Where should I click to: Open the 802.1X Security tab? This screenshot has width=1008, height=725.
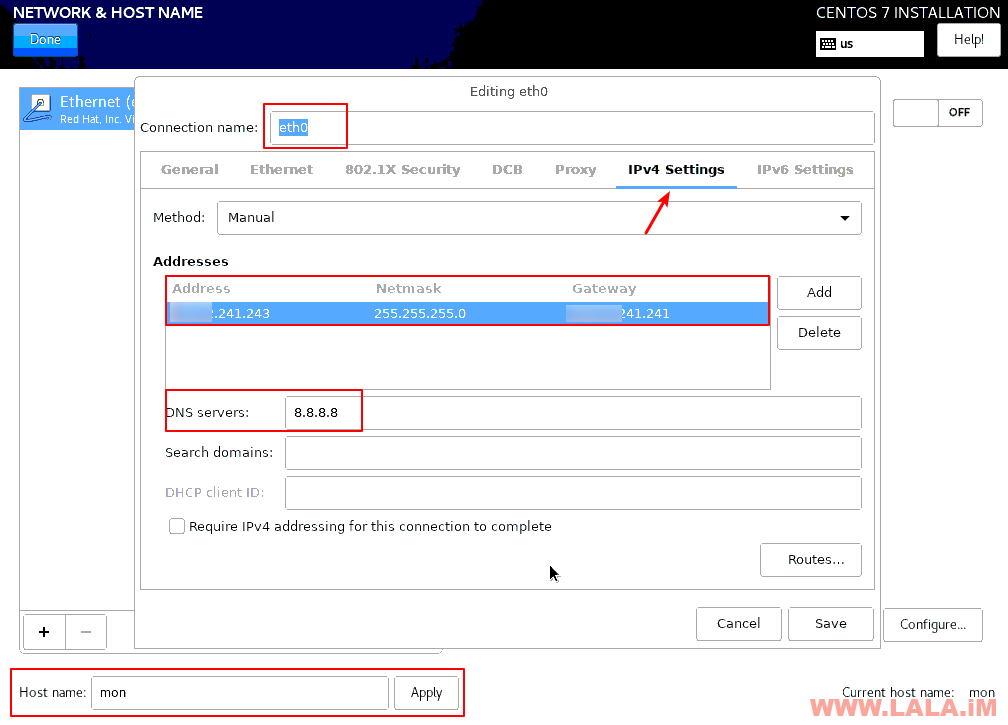pos(402,170)
